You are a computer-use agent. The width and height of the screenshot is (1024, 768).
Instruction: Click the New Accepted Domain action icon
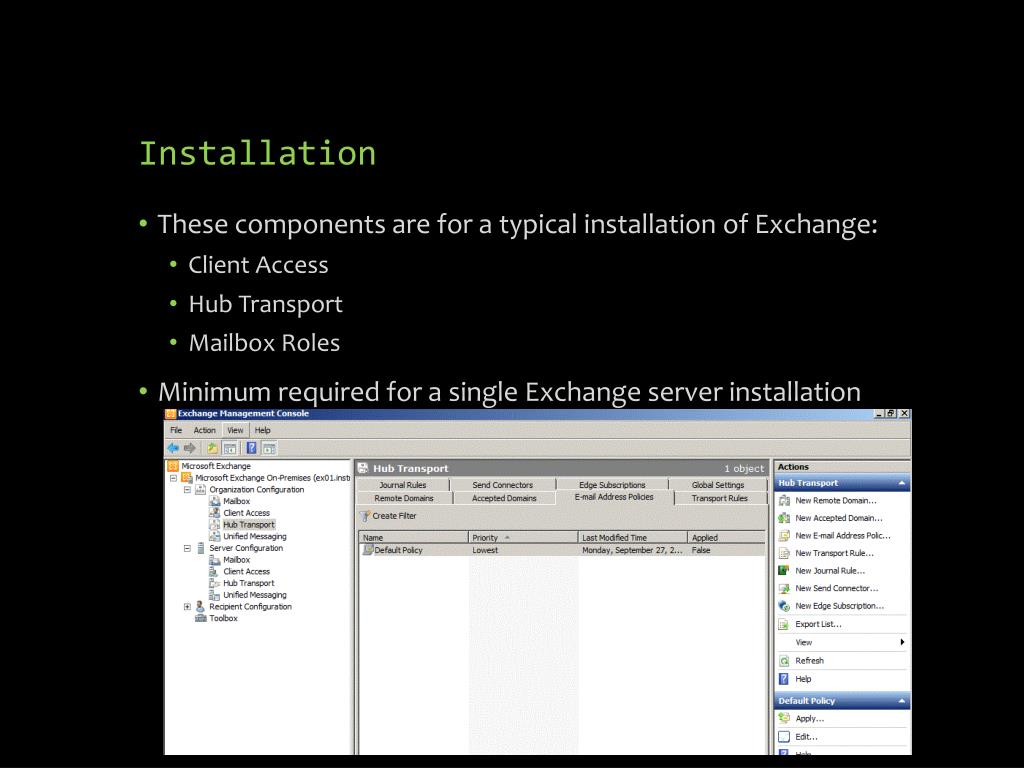[784, 518]
